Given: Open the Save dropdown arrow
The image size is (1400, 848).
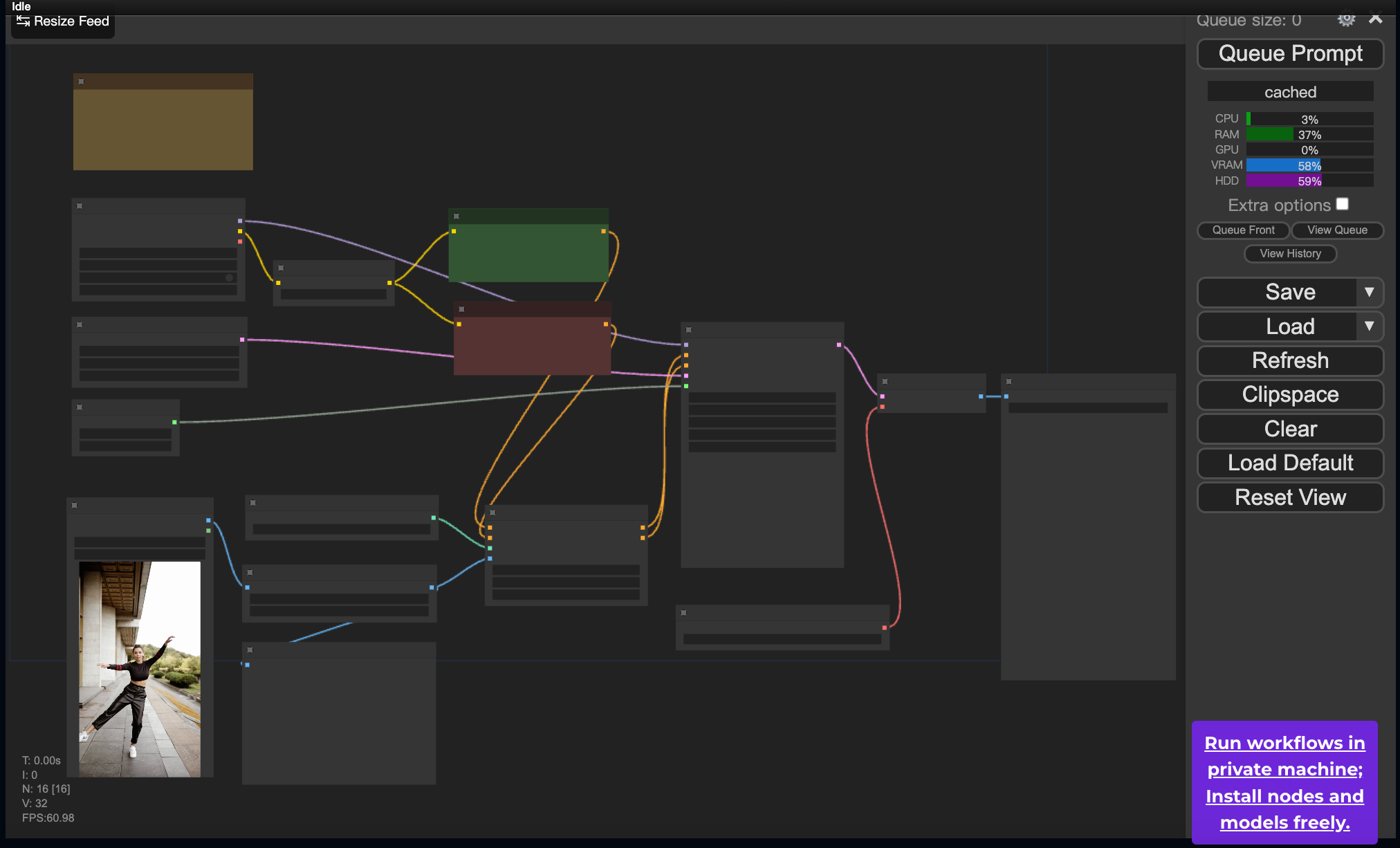Looking at the screenshot, I should [1370, 292].
